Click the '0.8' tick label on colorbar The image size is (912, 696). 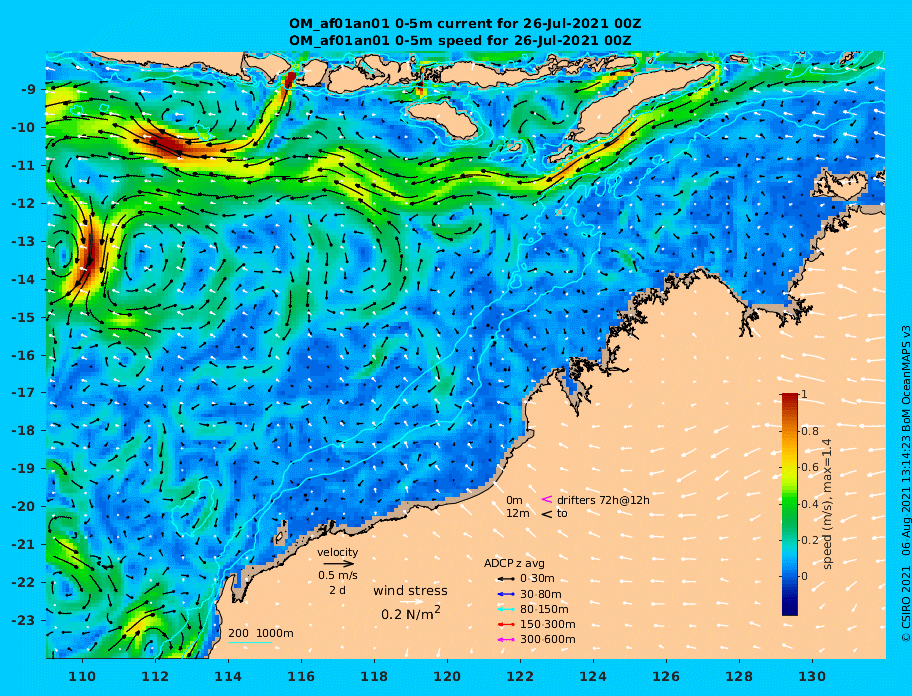pos(811,431)
